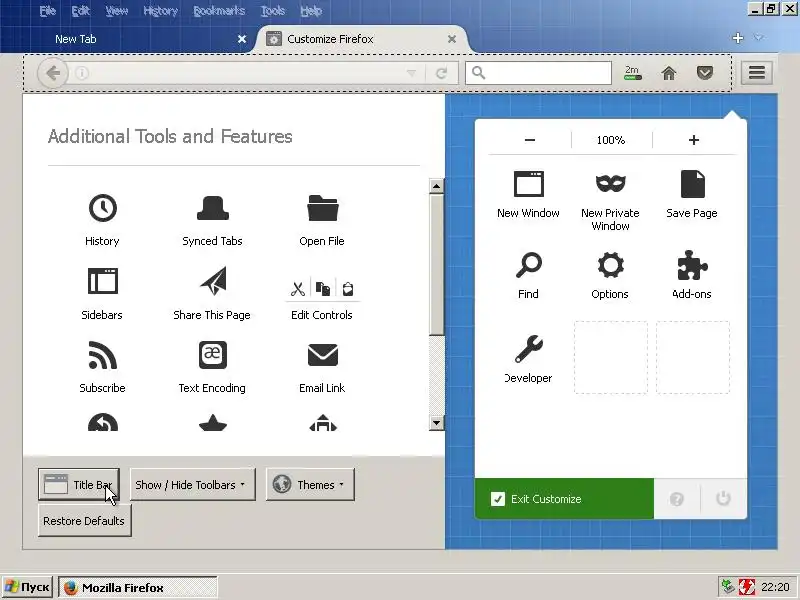Open the address bar history dropdown arrow
The height and width of the screenshot is (600, 800).
[x=411, y=73]
